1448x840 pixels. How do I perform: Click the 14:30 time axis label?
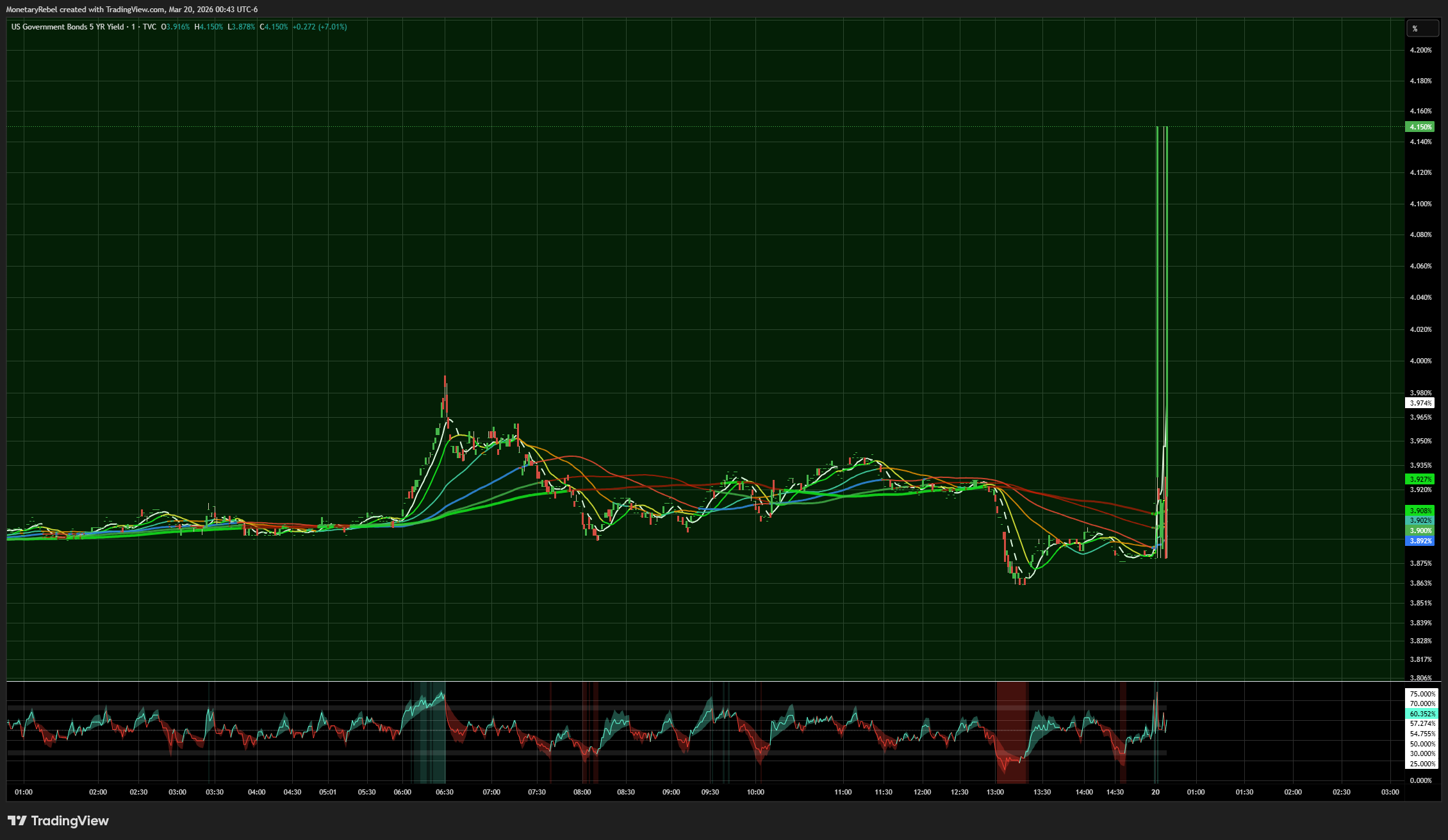click(1115, 792)
